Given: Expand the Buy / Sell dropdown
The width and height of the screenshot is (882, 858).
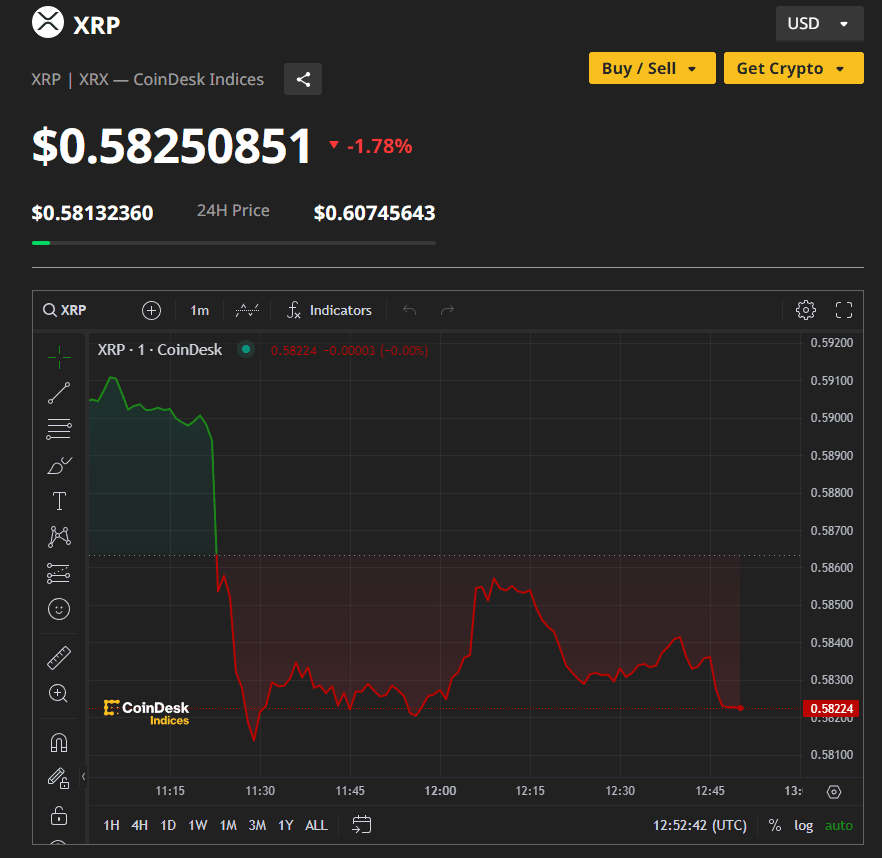Looking at the screenshot, I should tap(652, 68).
